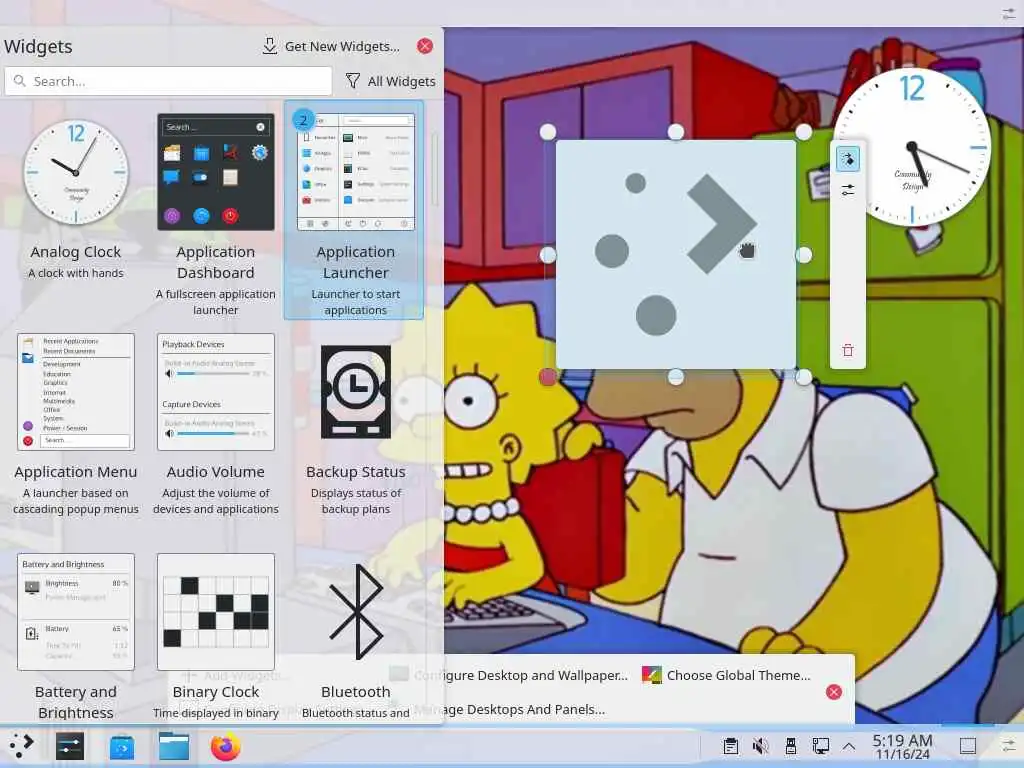The height and width of the screenshot is (768, 1024).
Task: Select the Application Dashboard widget thumbnail
Action: point(216,172)
